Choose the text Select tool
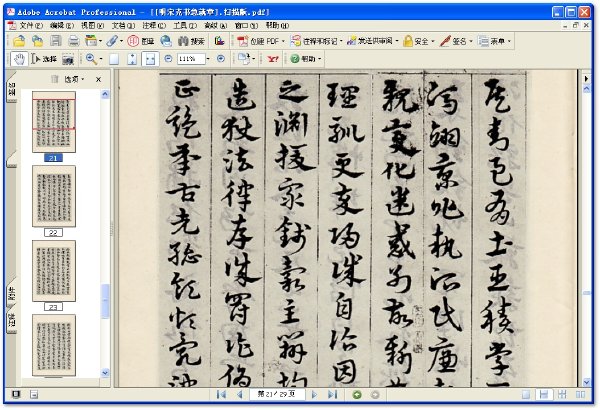Screen dimensions: 600x410 44,59
